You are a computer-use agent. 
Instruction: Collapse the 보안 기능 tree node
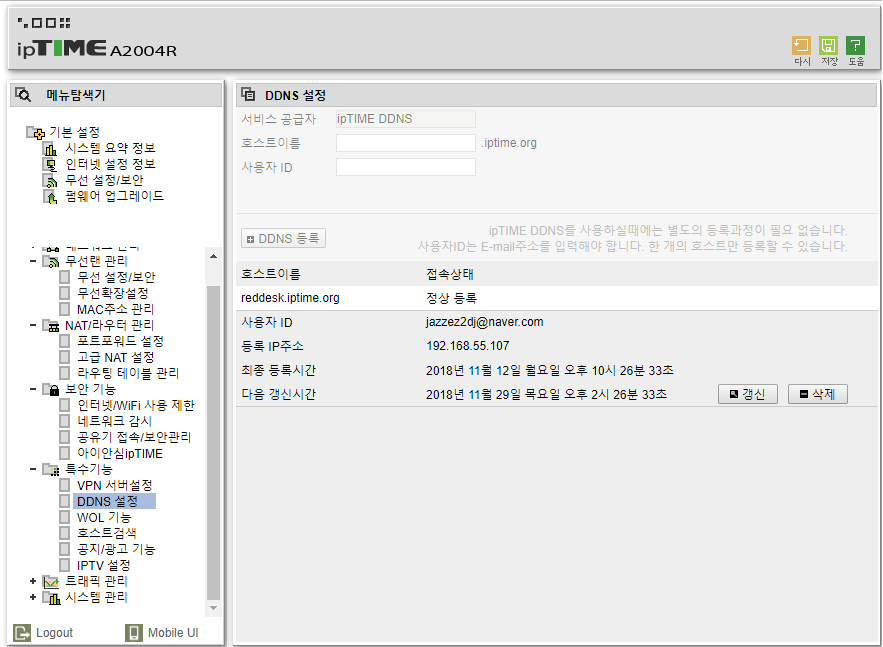[x=33, y=389]
